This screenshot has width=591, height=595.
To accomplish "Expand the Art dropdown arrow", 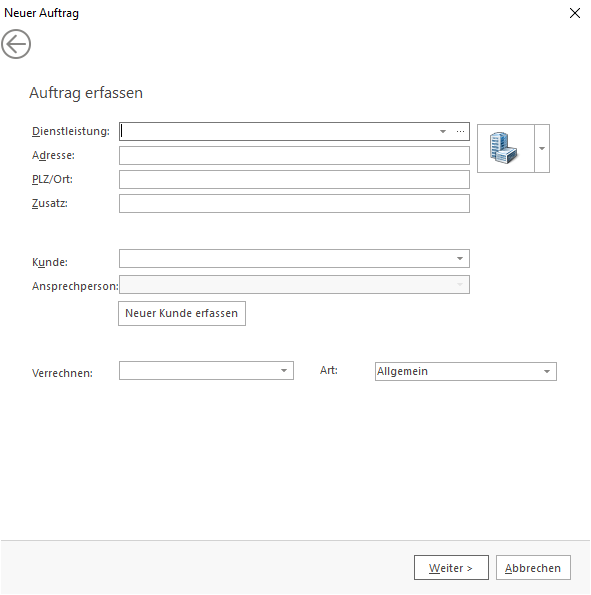I will 547,371.
